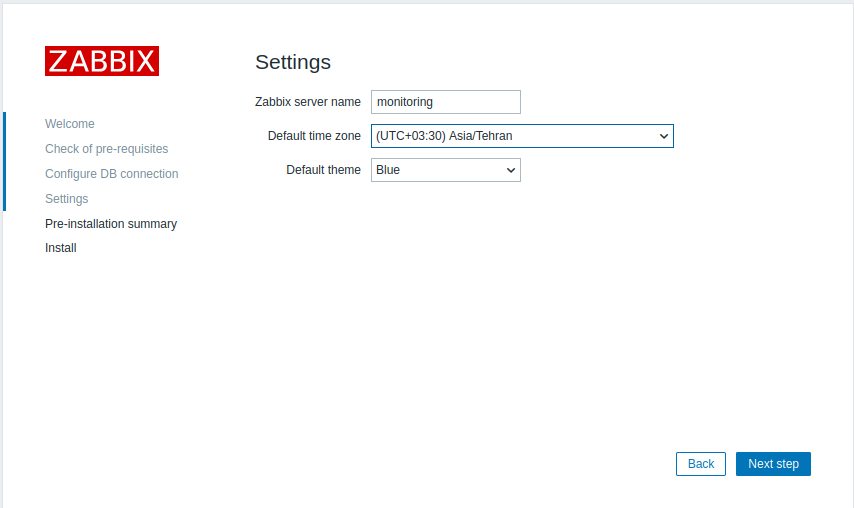Jump to Pre-installation summary step

pyautogui.click(x=111, y=224)
